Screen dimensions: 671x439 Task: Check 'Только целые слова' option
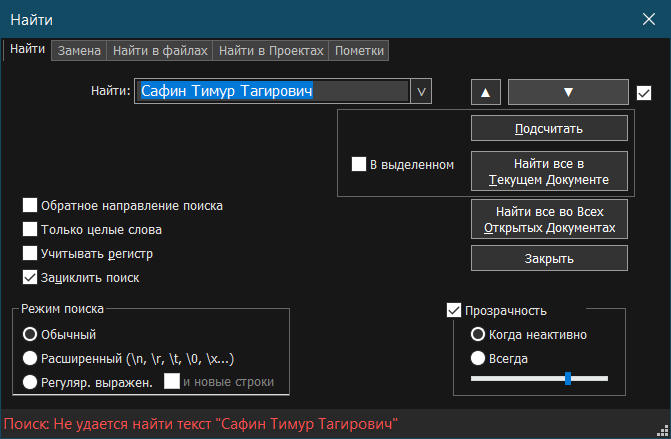coord(30,230)
